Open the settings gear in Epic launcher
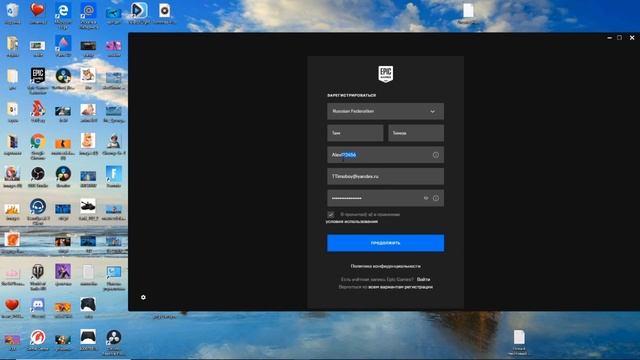This screenshot has width=640, height=360. (143, 297)
